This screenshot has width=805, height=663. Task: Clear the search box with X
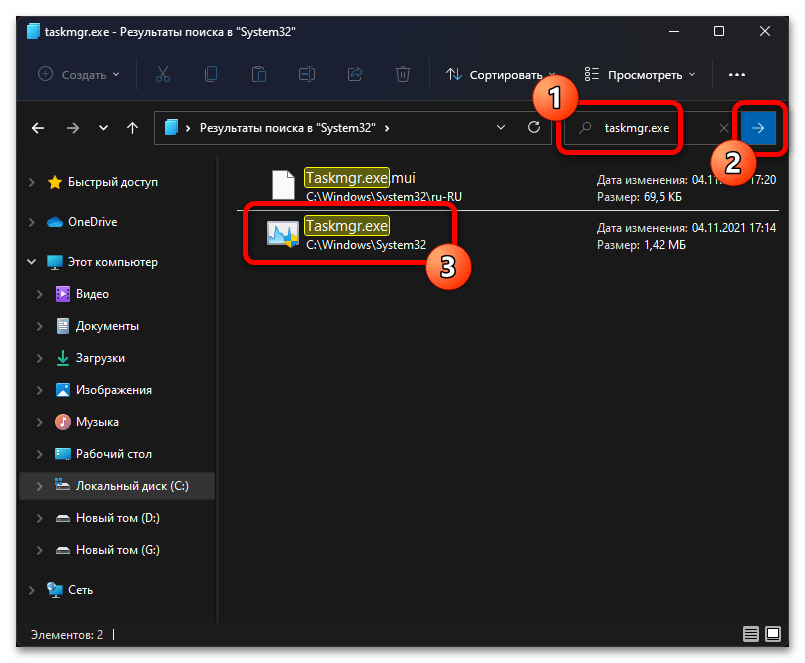tap(723, 128)
